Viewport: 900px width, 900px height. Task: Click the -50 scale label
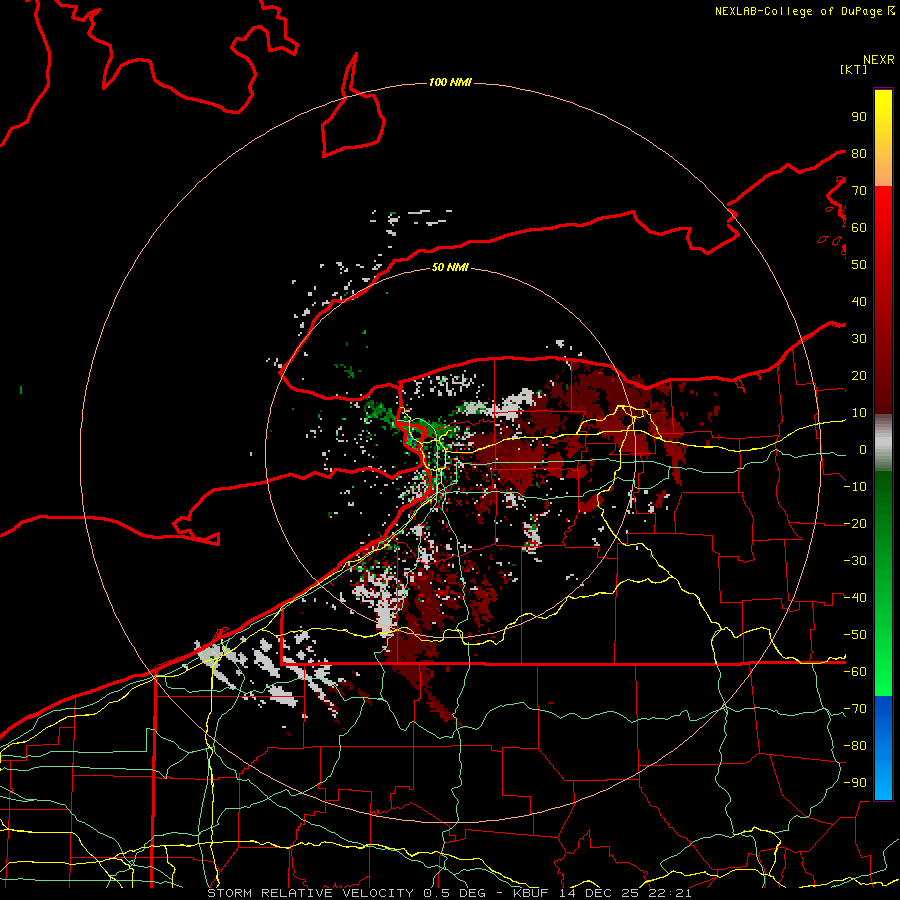pyautogui.click(x=855, y=635)
